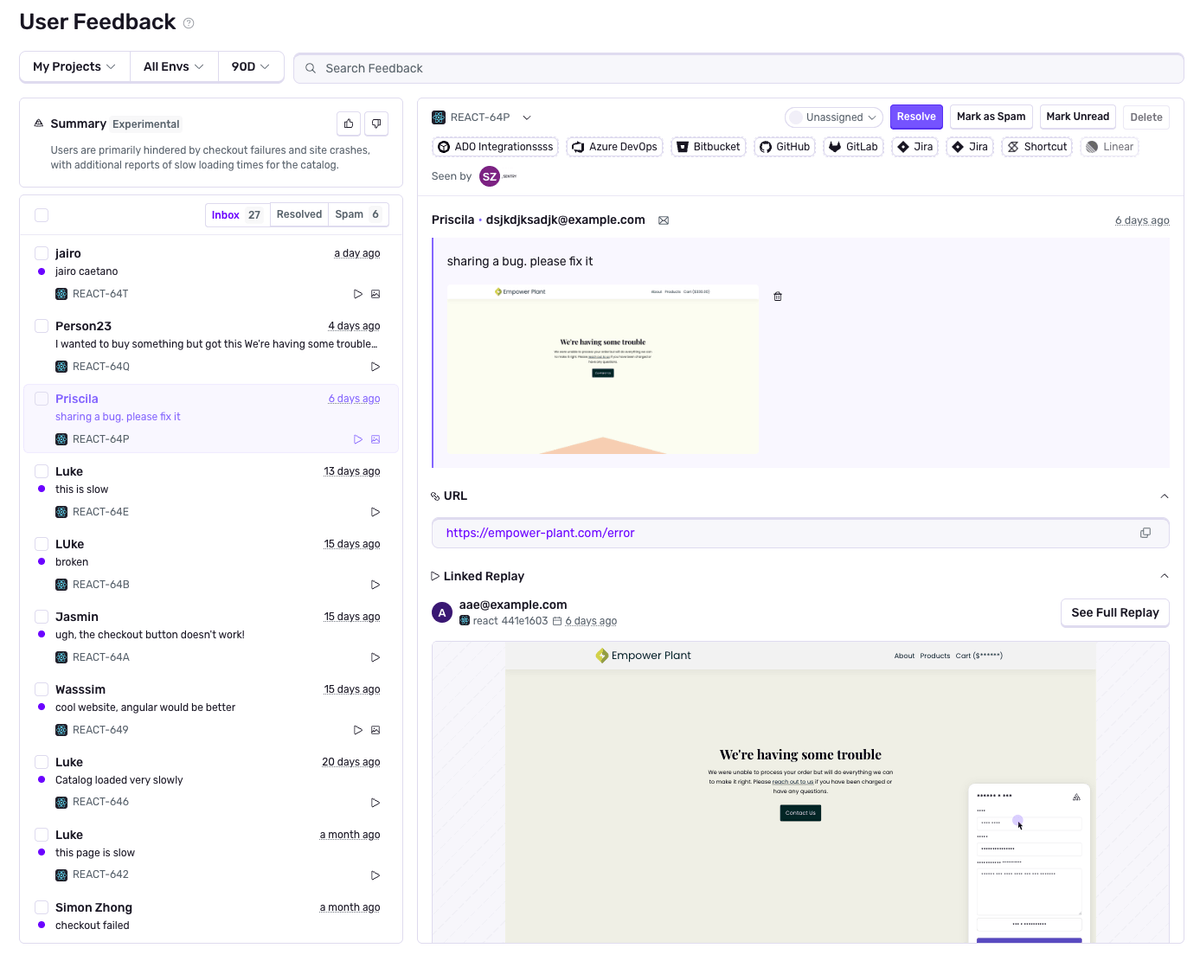Collapse the Linked Replay section

point(1163,576)
